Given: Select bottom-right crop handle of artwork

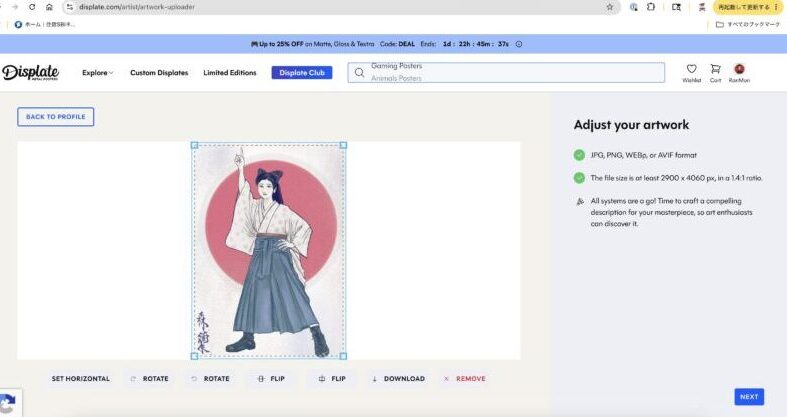Looking at the screenshot, I should (x=343, y=356).
